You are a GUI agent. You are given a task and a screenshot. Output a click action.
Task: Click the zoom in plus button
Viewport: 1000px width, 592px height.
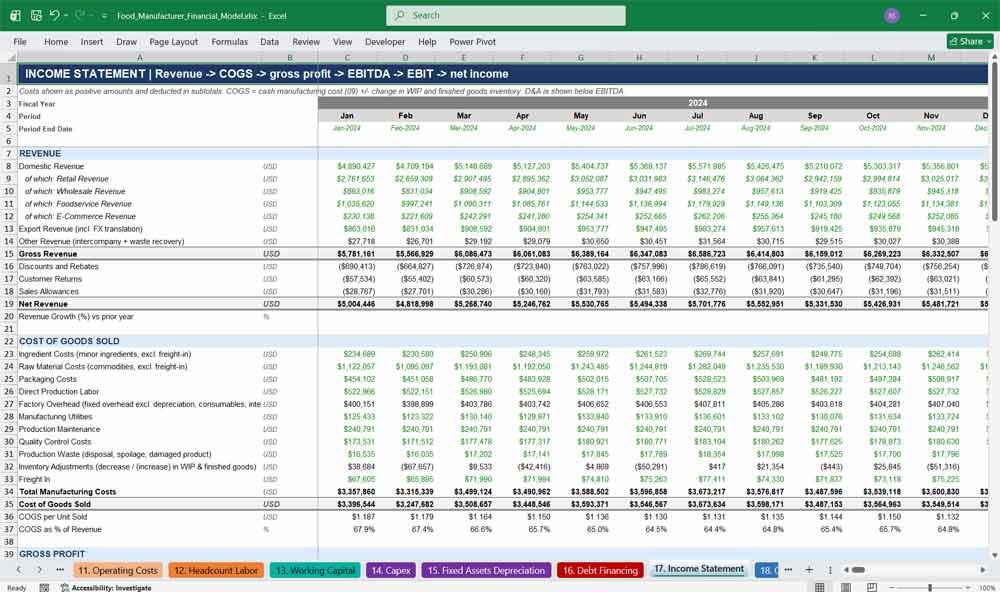[x=969, y=588]
